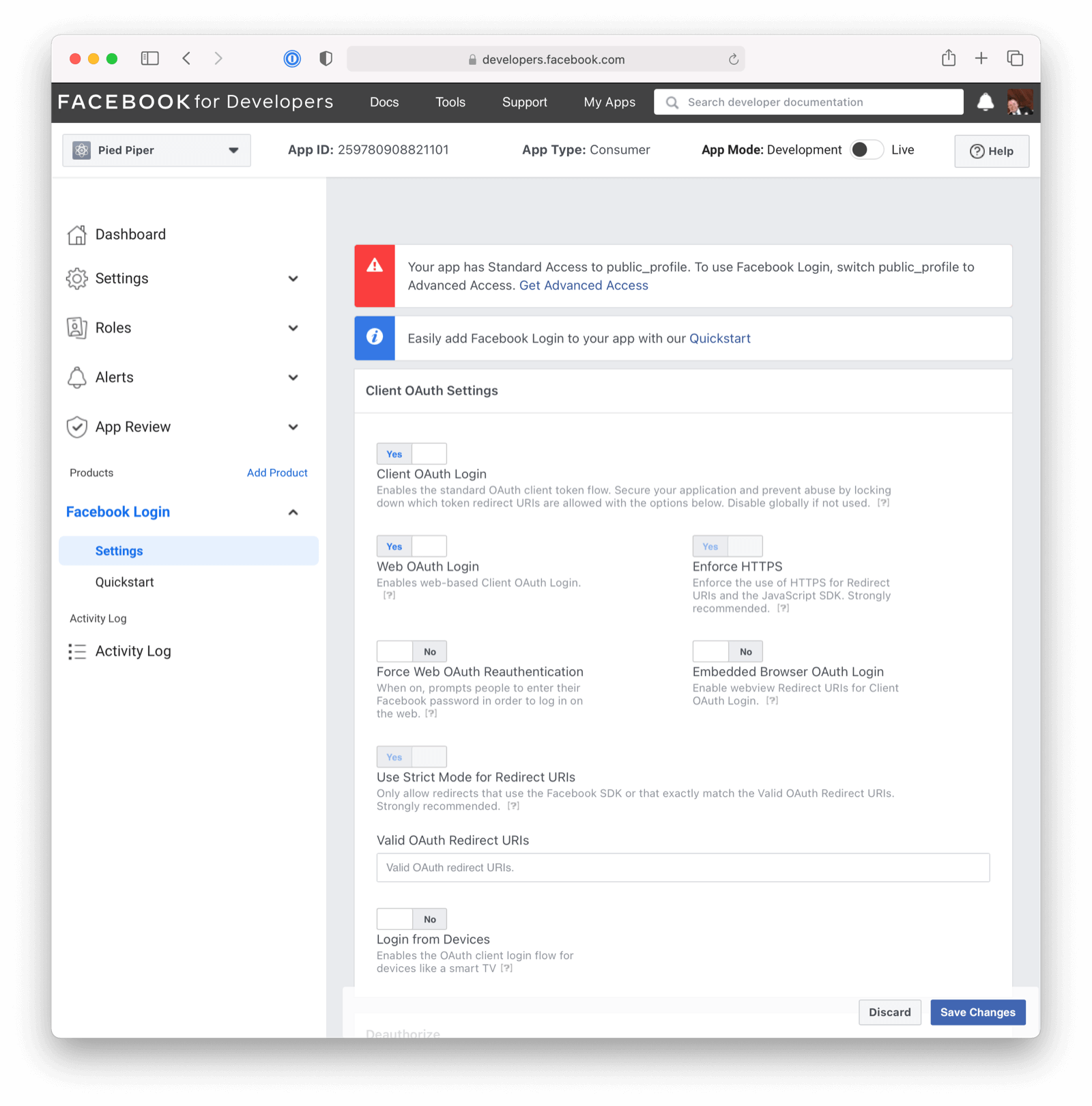This screenshot has width=1092, height=1106.
Task: Click the Help button
Action: click(992, 151)
